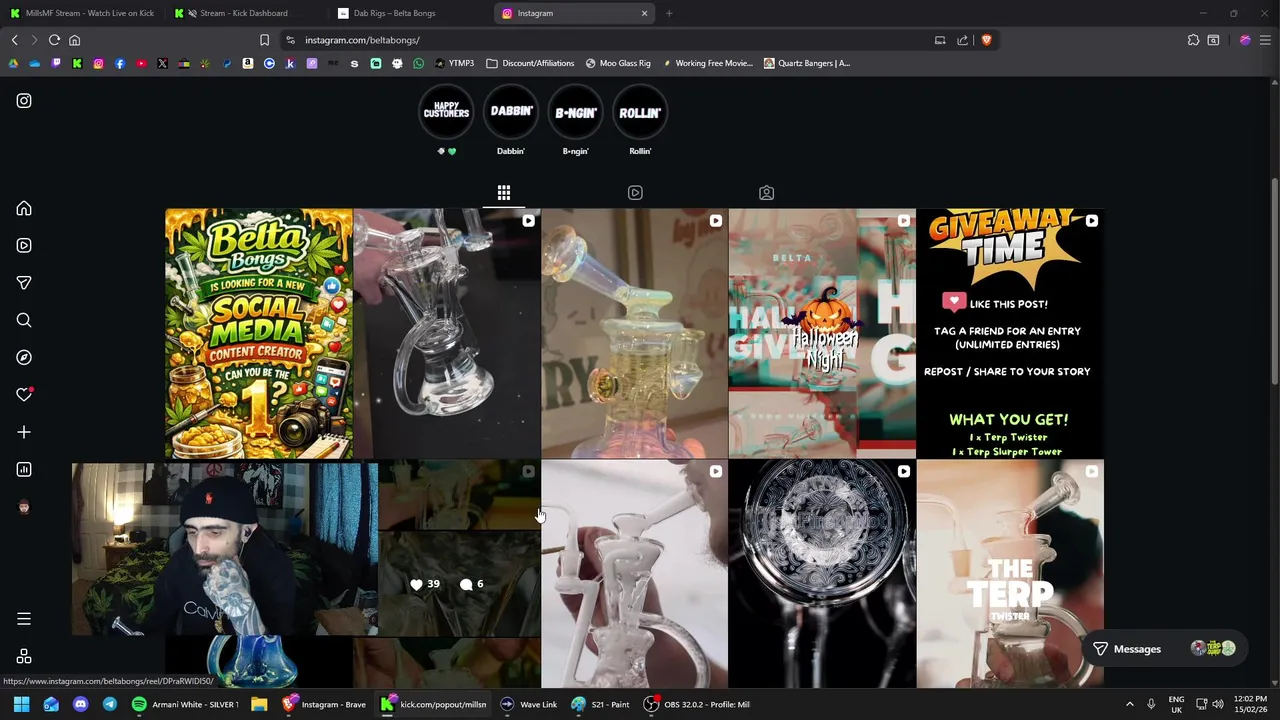Go to the browser home page
This screenshot has width=1280, height=720.
click(x=74, y=40)
